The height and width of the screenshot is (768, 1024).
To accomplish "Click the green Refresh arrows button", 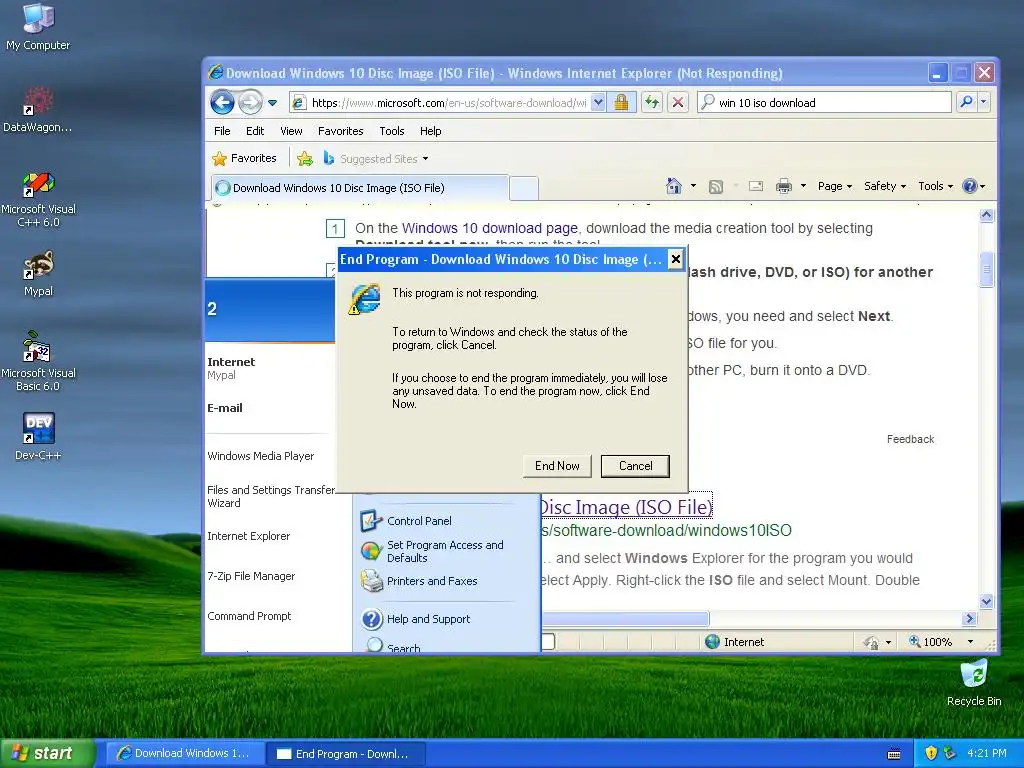I will 652,103.
